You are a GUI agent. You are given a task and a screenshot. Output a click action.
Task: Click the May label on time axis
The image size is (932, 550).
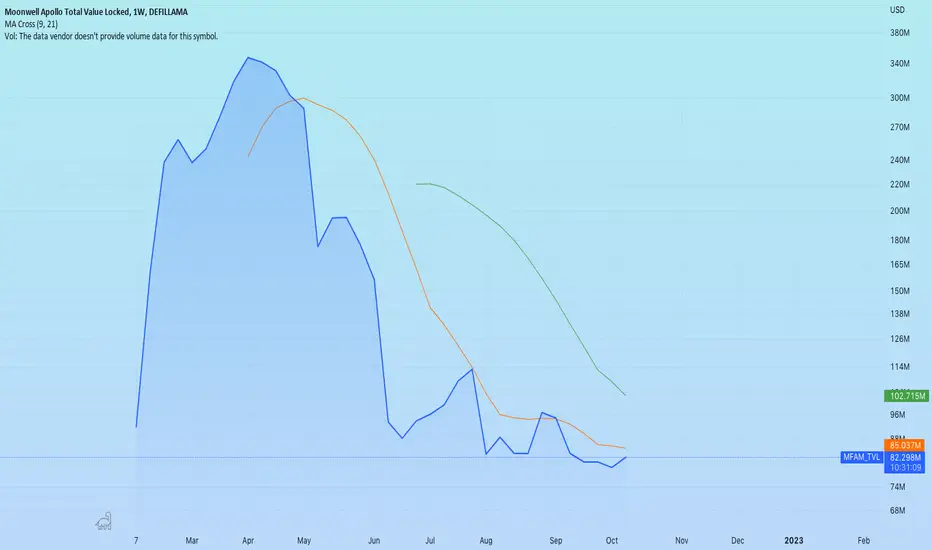[304, 540]
